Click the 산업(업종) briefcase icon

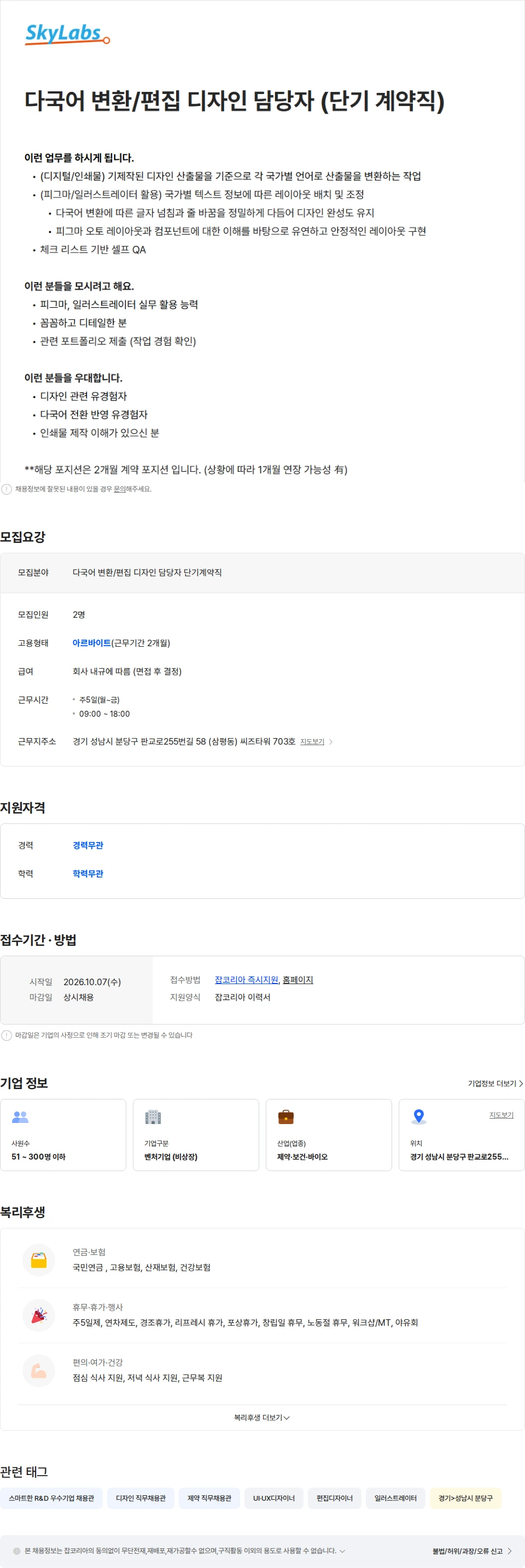285,1117
